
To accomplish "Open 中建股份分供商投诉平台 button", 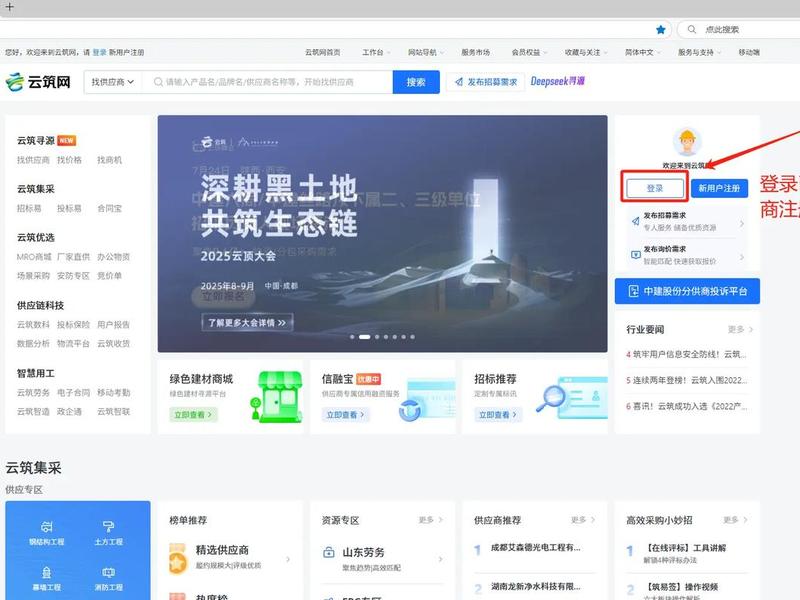I will coord(687,291).
